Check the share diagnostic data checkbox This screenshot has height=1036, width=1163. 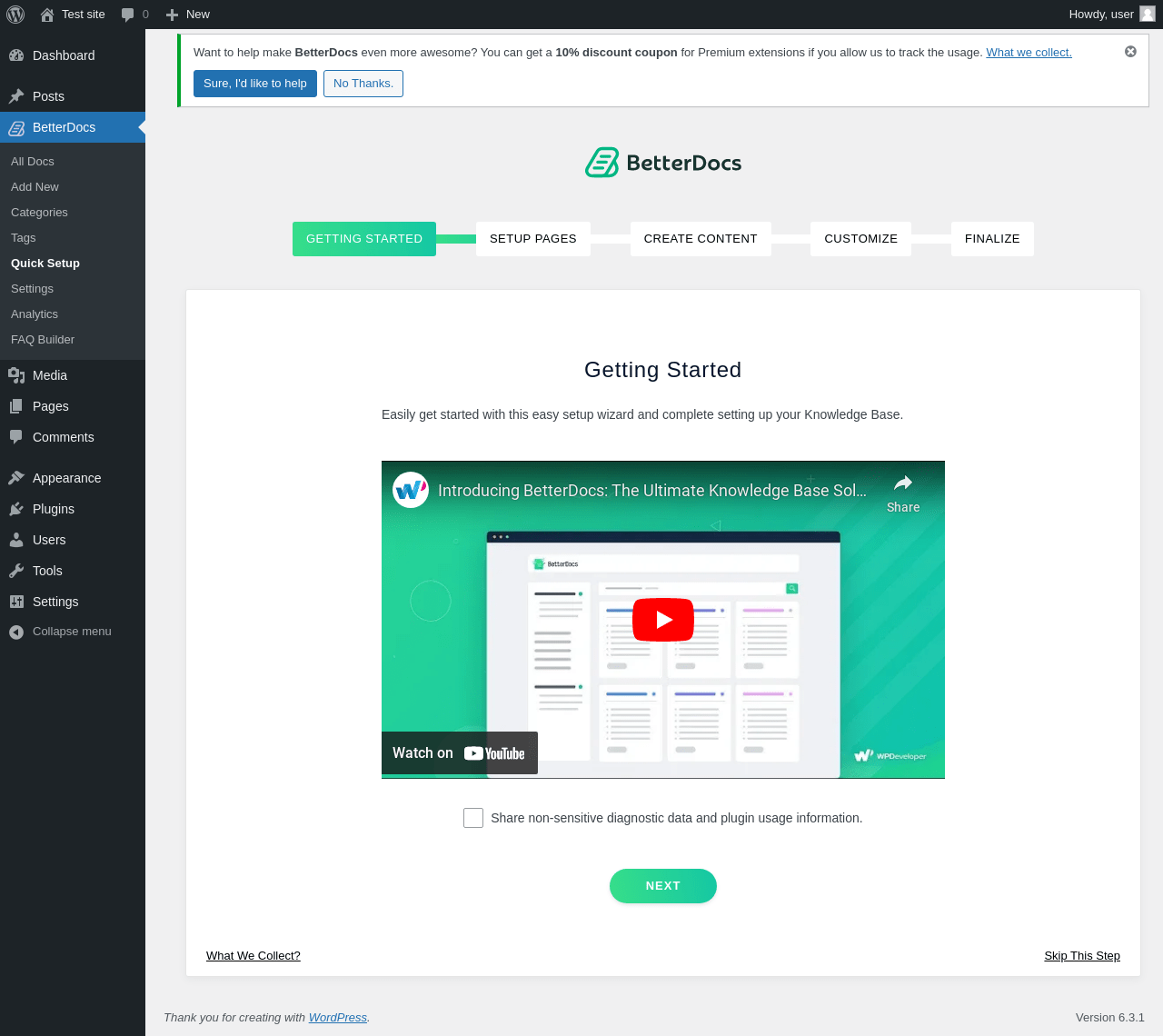pos(473,818)
